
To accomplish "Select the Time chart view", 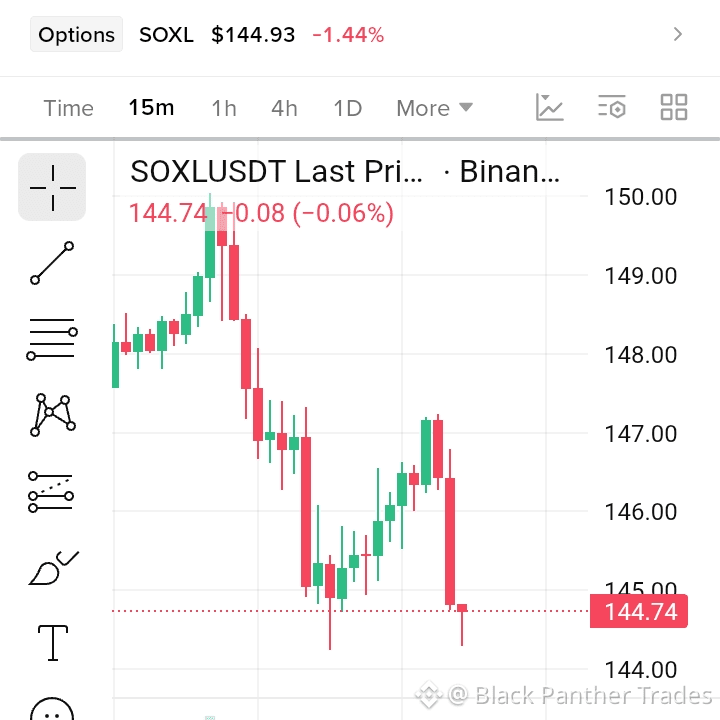I will (x=68, y=108).
